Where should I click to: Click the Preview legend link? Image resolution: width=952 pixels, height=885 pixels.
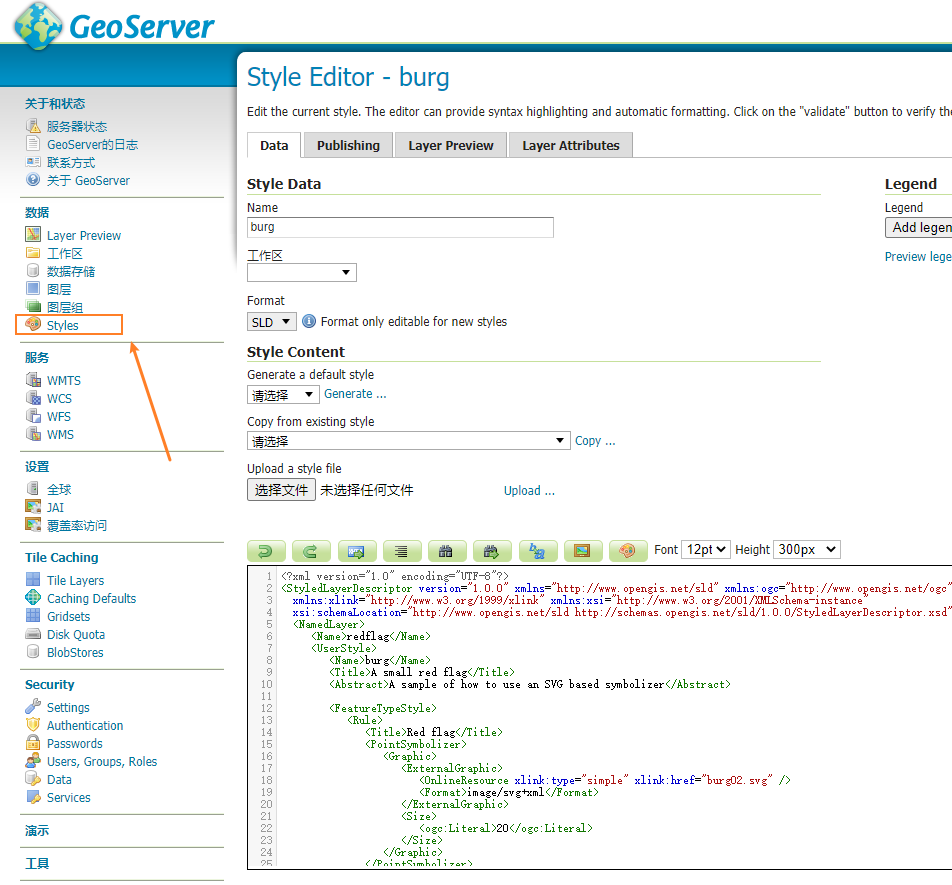click(x=917, y=256)
